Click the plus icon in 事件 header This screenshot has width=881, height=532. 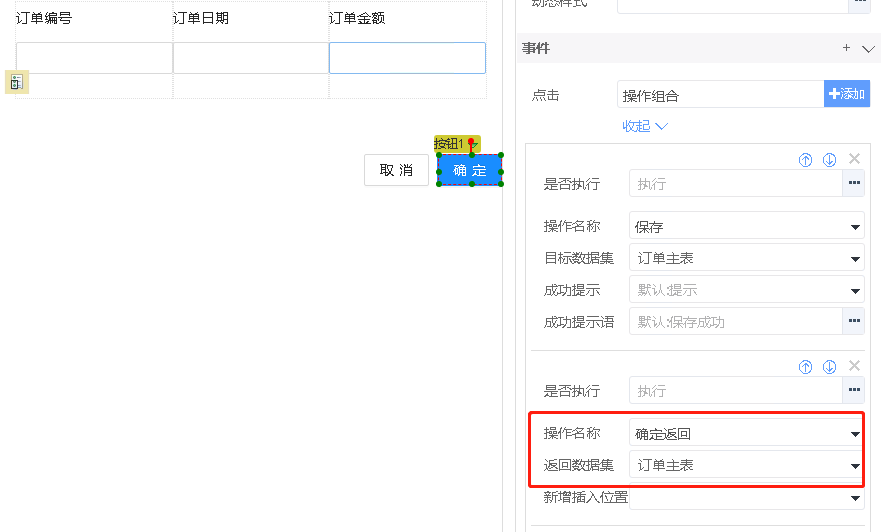[846, 48]
